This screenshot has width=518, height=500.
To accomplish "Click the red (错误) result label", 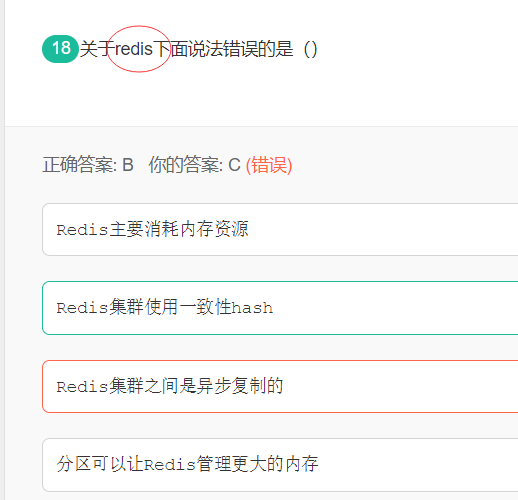I will pyautogui.click(x=269, y=165).
